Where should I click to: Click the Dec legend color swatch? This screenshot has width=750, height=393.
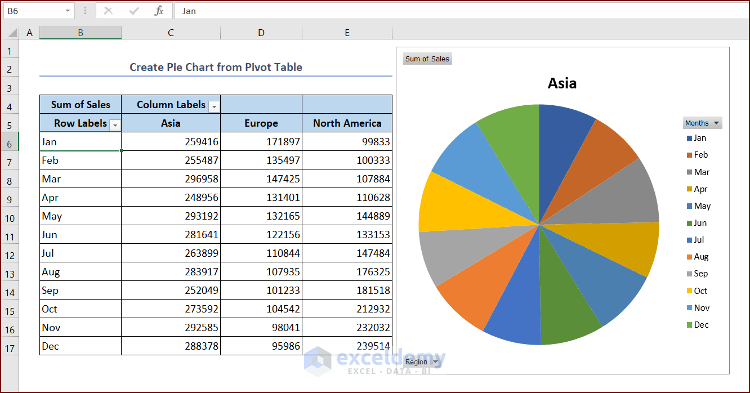click(689, 325)
